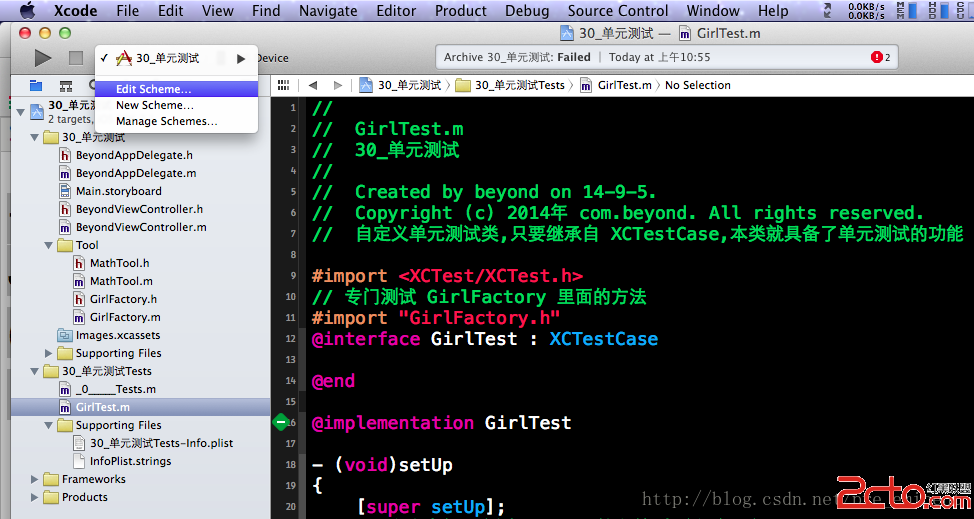The width and height of the screenshot is (974, 519).
Task: Switch to the Symbol navigator icon
Action: 66,86
